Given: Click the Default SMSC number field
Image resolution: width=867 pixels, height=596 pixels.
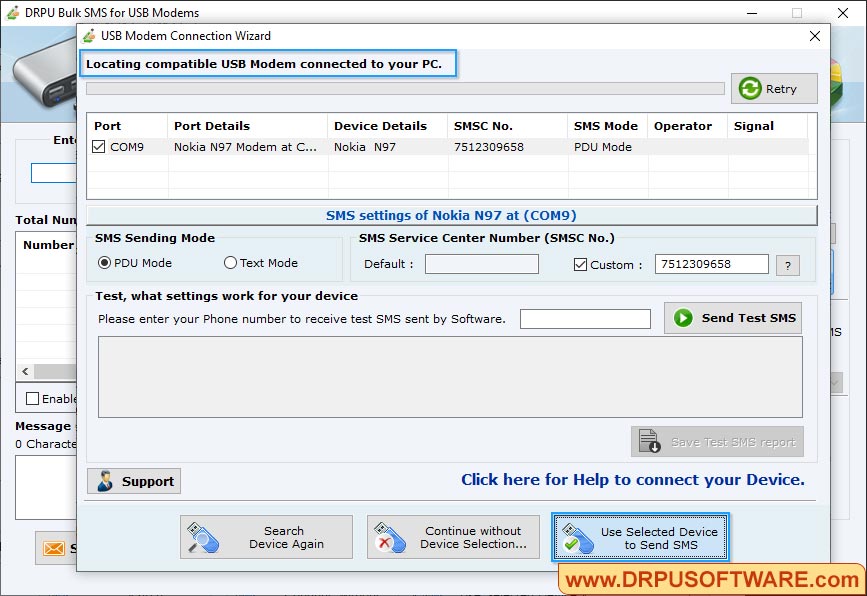Looking at the screenshot, I should pos(482,264).
